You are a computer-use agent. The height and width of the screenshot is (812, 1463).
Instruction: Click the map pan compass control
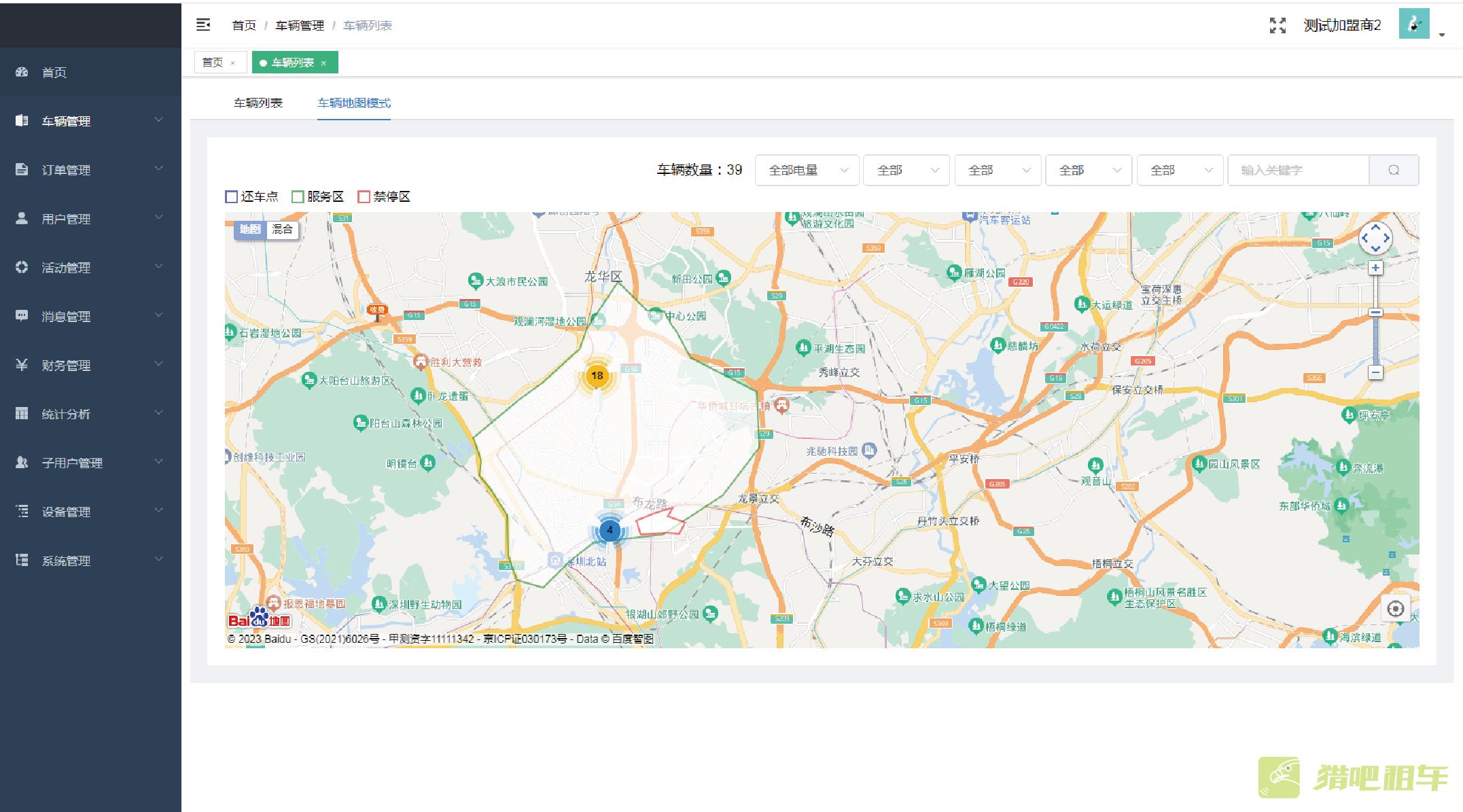pos(1375,238)
